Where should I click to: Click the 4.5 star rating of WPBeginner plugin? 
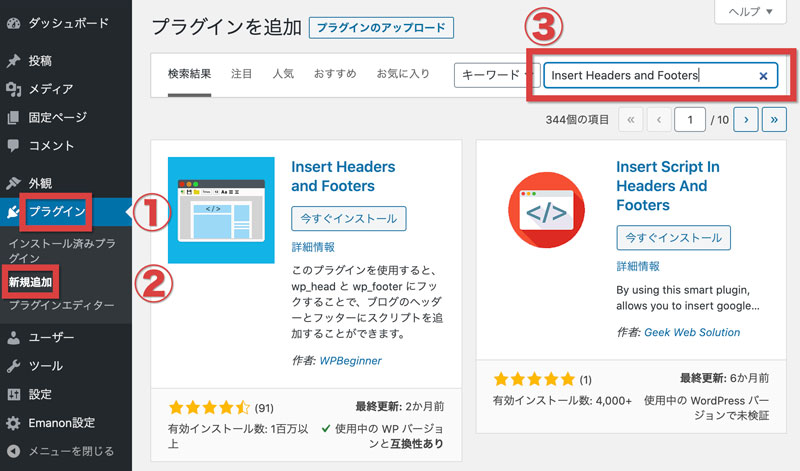(x=209, y=407)
